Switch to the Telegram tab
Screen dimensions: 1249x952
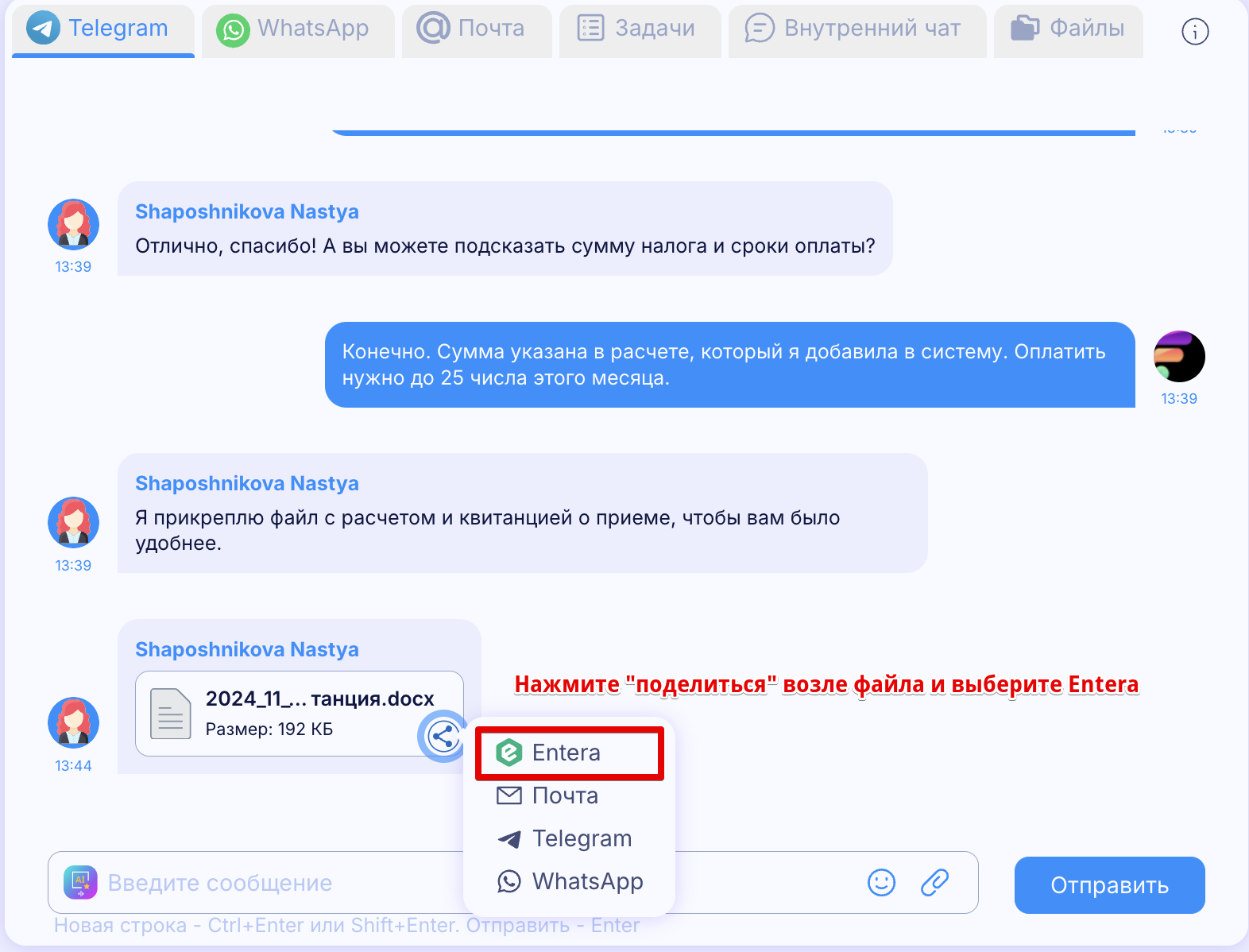point(103,29)
